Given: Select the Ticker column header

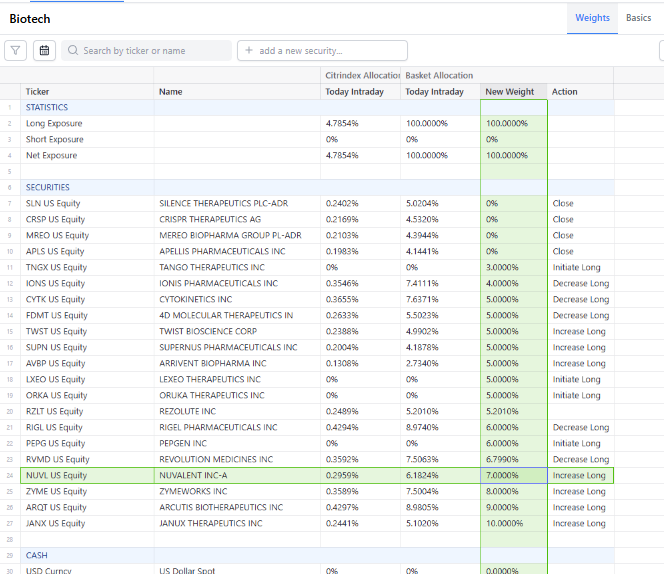Looking at the screenshot, I should (87, 92).
